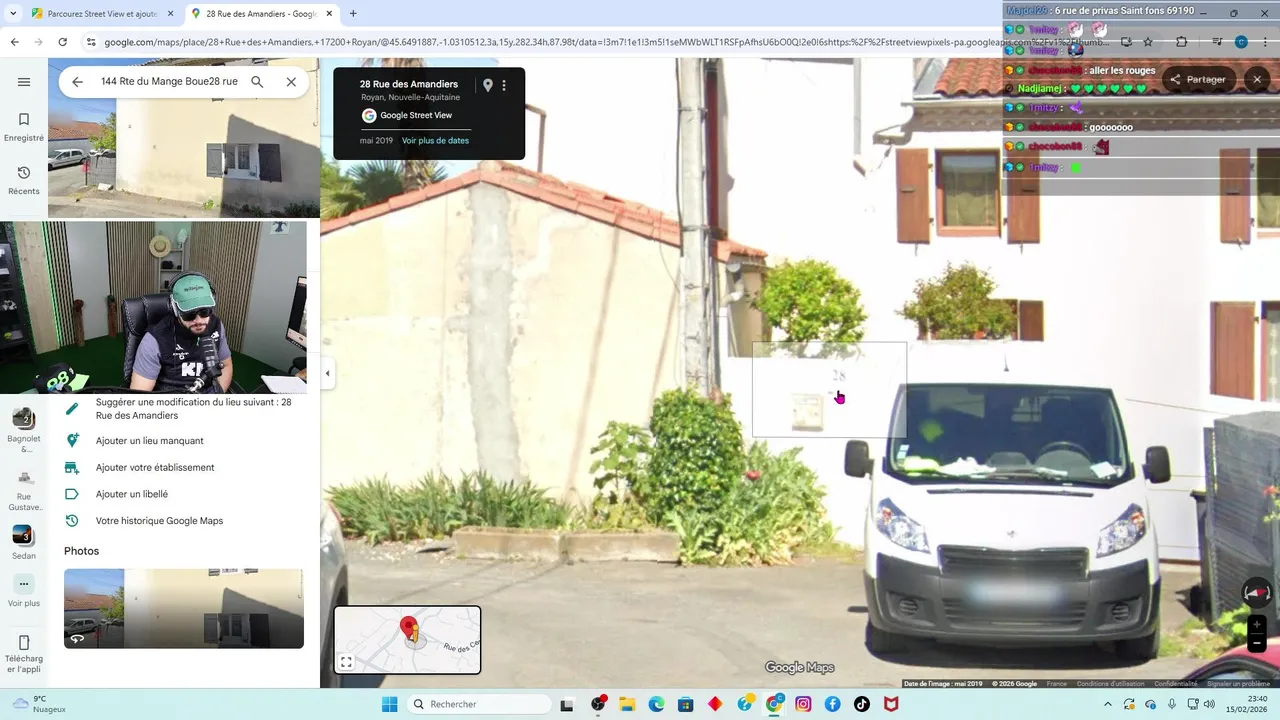The image size is (1280, 720).
Task: Expand the minimap with the fullscreen icon
Action: (x=346, y=662)
